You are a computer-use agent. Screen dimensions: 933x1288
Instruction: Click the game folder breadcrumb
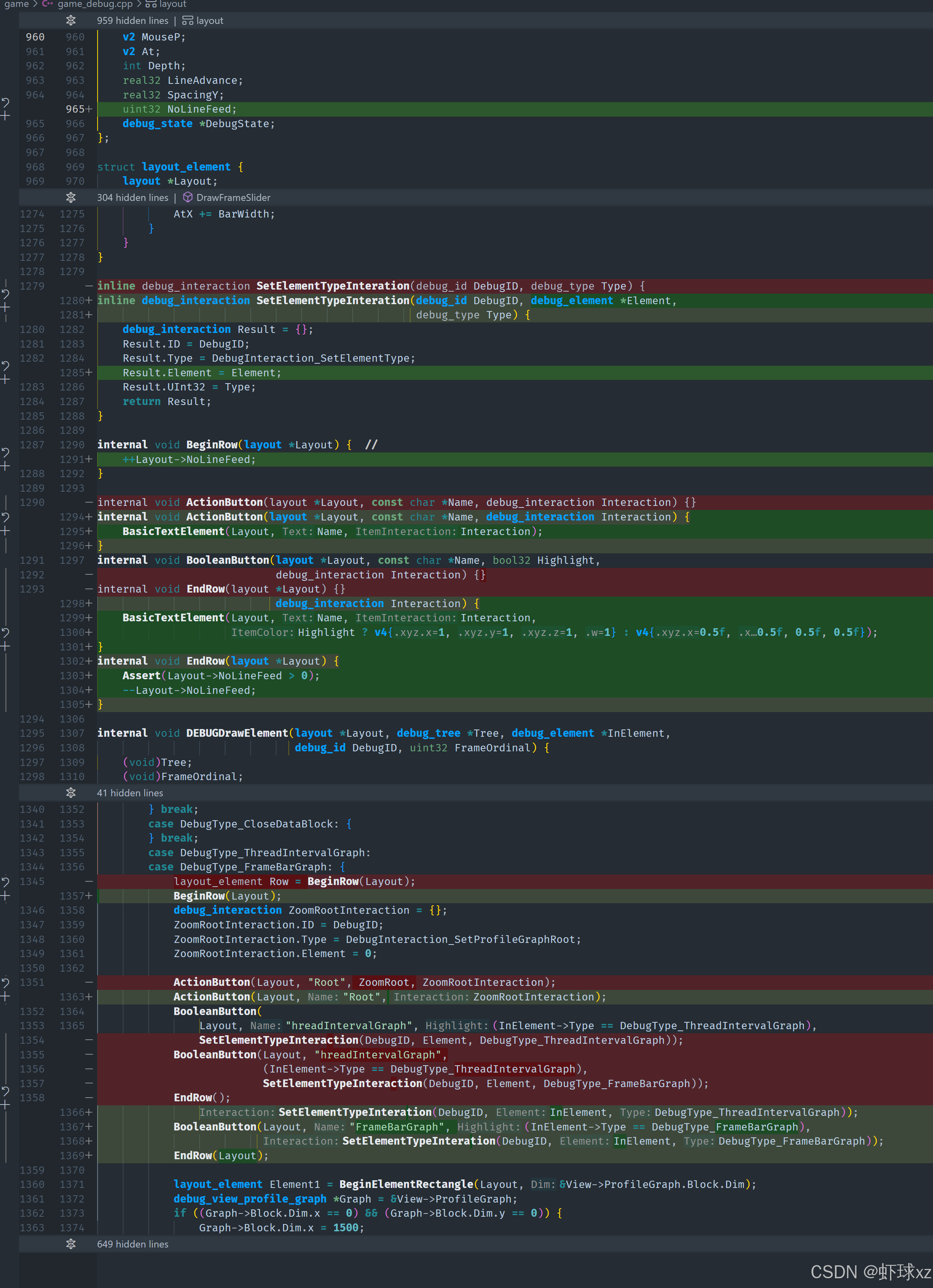pos(17,4)
